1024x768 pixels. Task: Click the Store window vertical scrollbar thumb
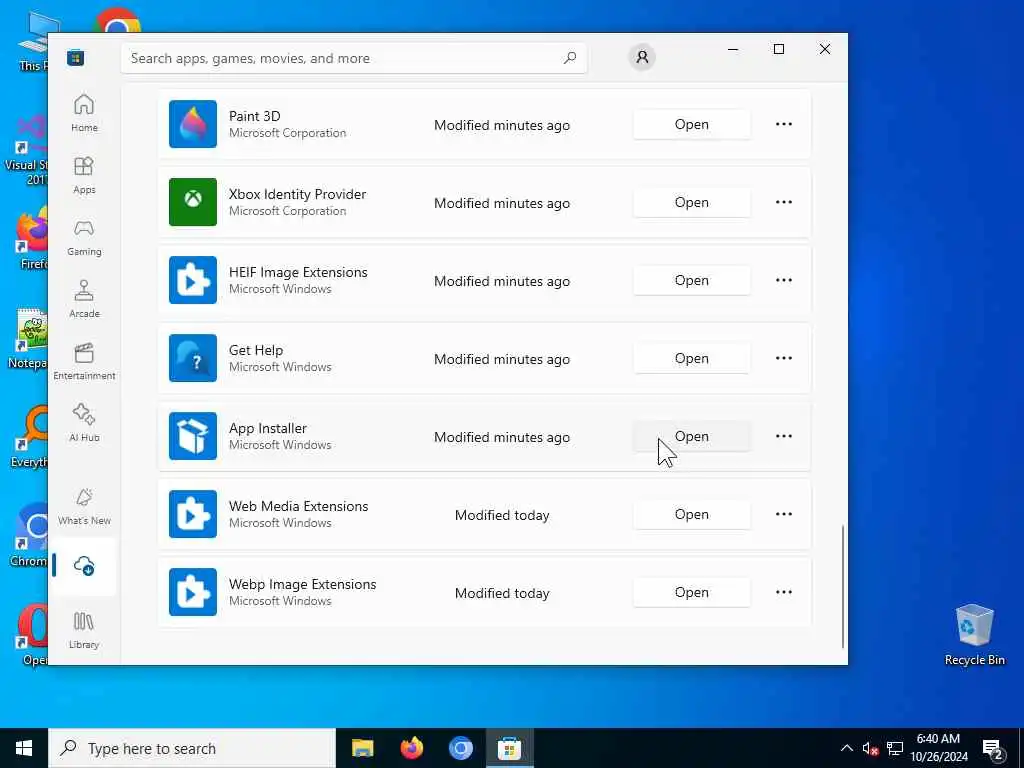tap(842, 586)
